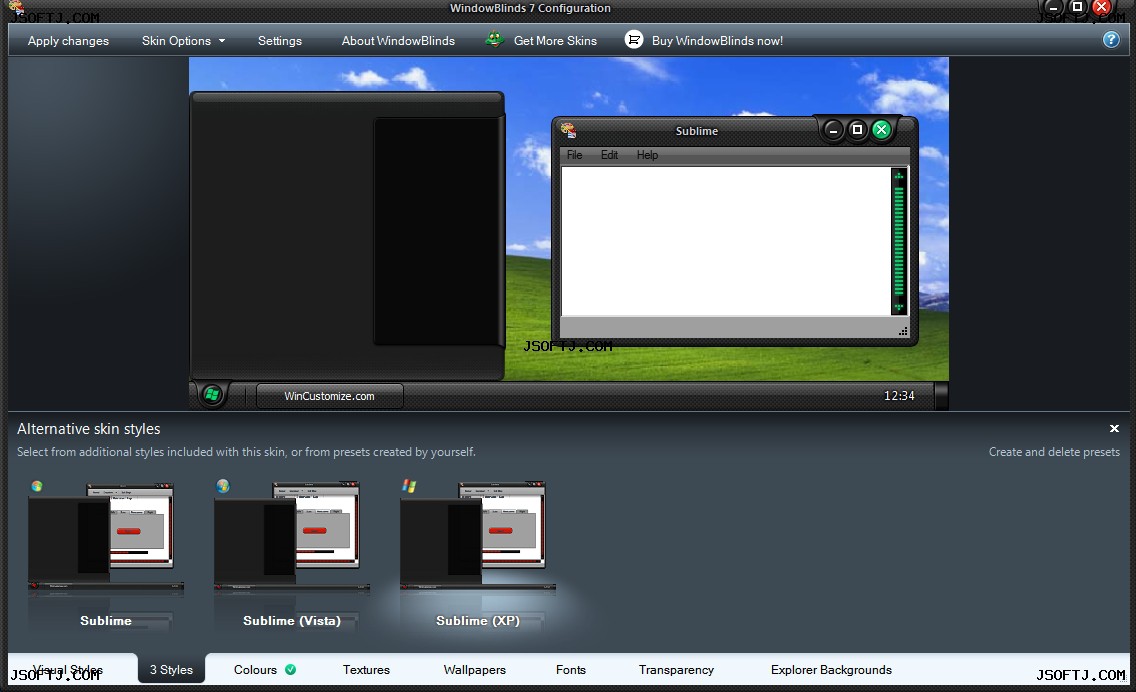
Task: Click WinCustomize.com taskbar button in preview
Action: point(330,396)
